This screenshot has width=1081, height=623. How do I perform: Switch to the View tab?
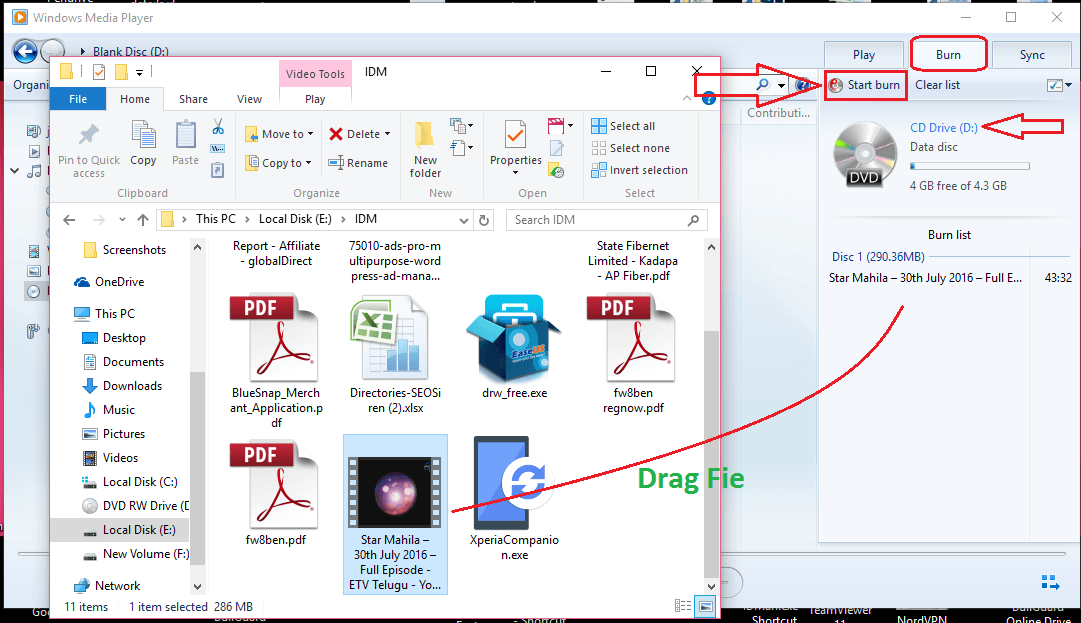(249, 99)
